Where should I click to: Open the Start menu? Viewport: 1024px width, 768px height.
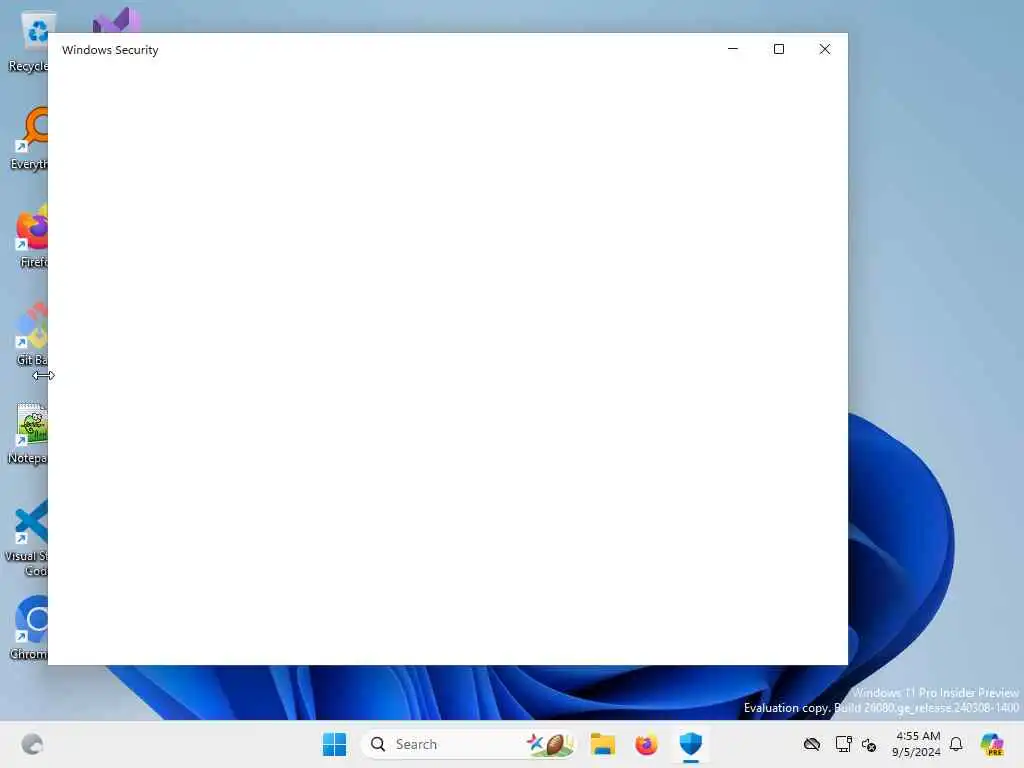coord(334,744)
